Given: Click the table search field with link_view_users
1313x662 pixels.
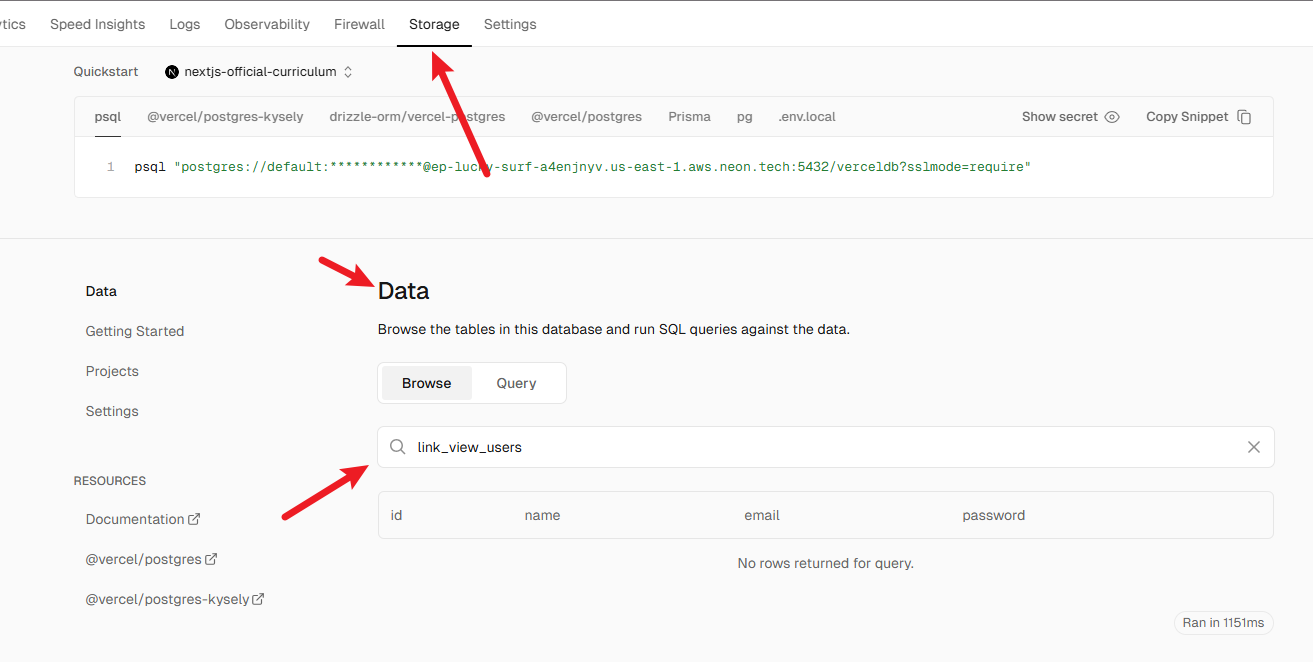Looking at the screenshot, I should 826,447.
